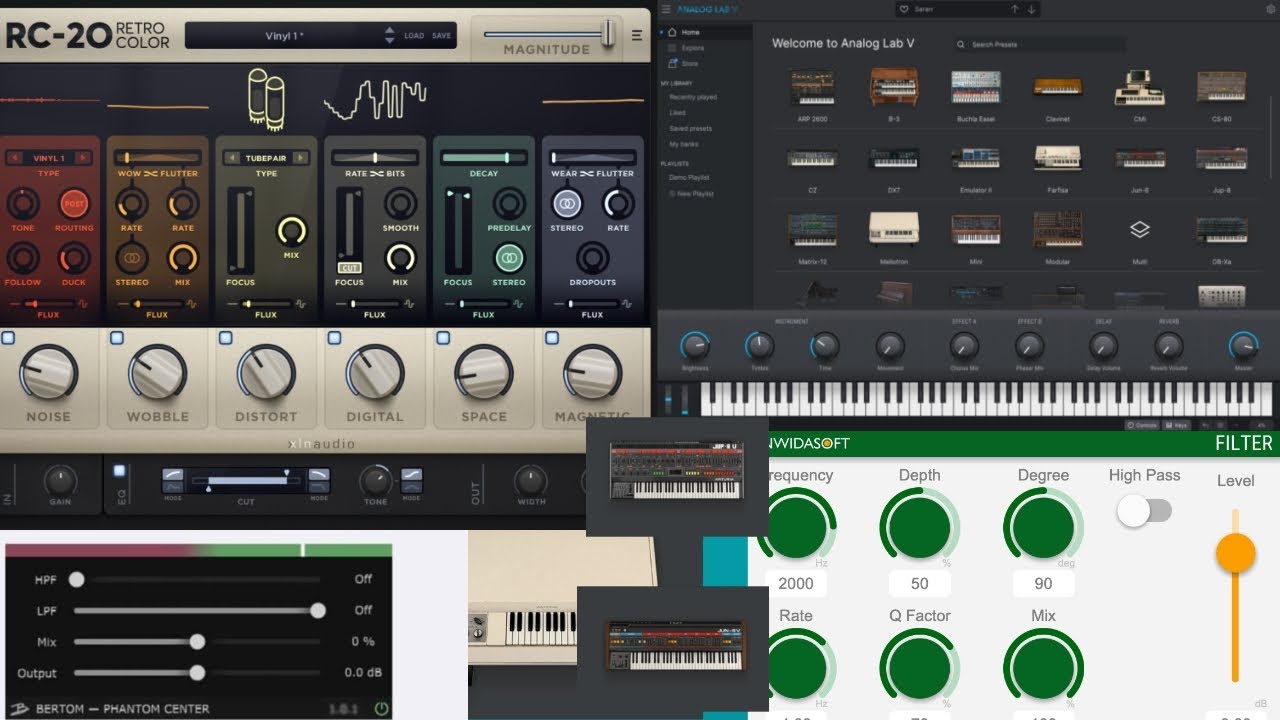Click the Home house icon in Analog Lab sidebar

672,33
